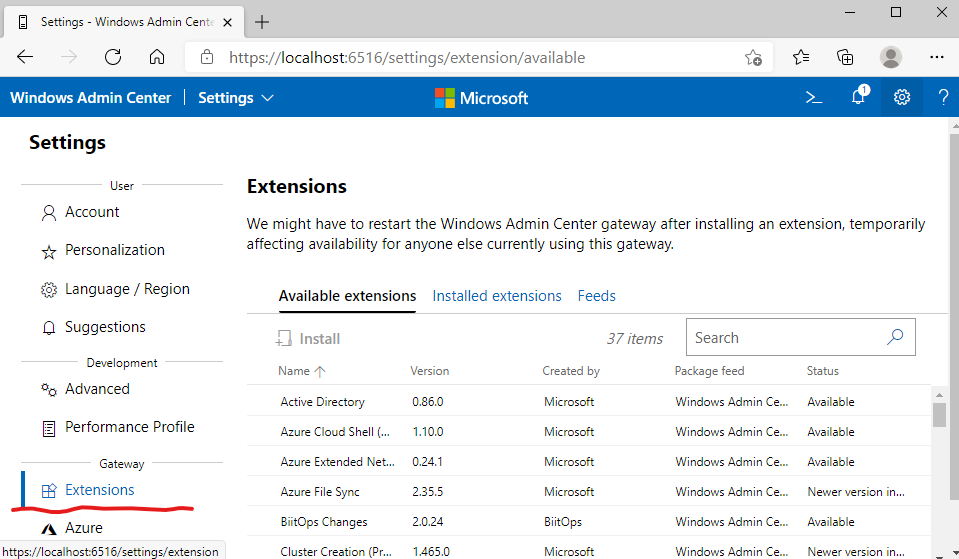Open browser settings and more menu
This screenshot has width=959, height=559.
click(x=936, y=57)
